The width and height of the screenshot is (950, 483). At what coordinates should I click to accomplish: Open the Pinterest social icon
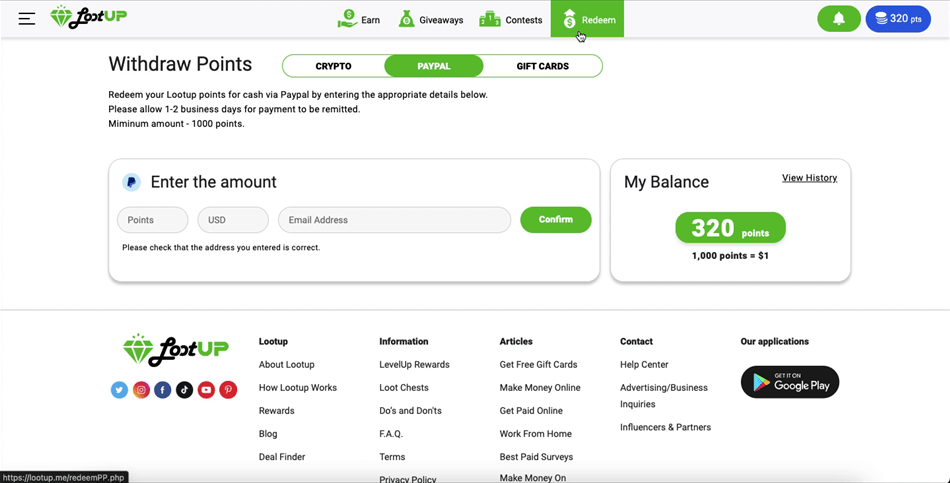tap(228, 390)
